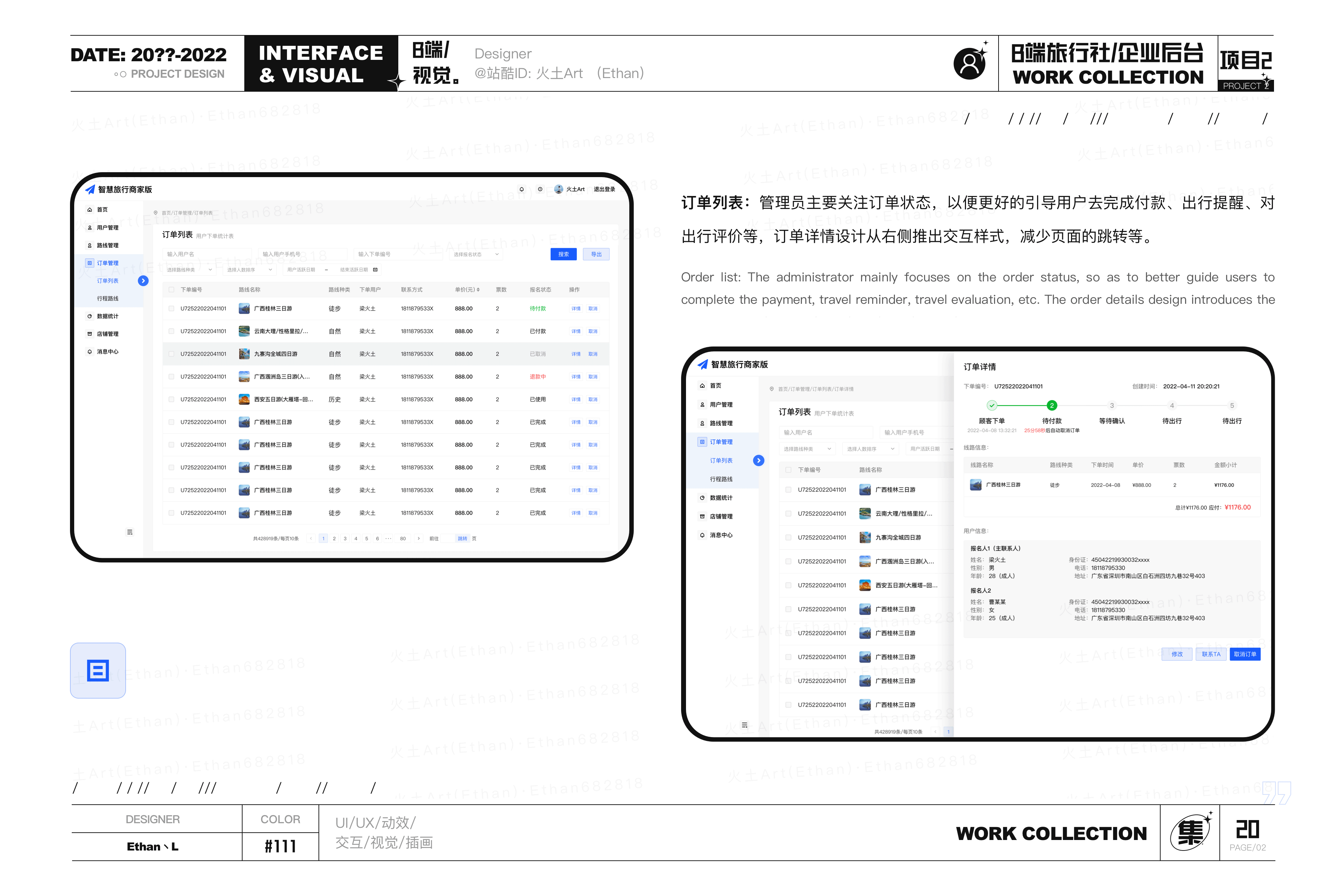
Task: Click step 3 等待确认 progress marker
Action: 1112,405
